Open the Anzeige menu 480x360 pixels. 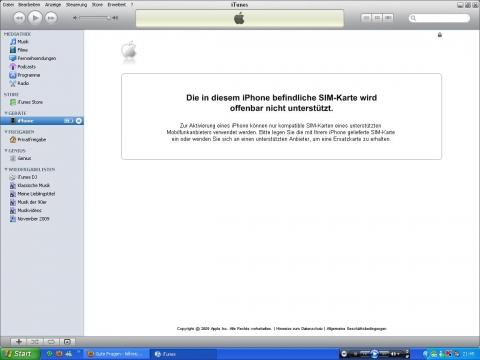53,5
